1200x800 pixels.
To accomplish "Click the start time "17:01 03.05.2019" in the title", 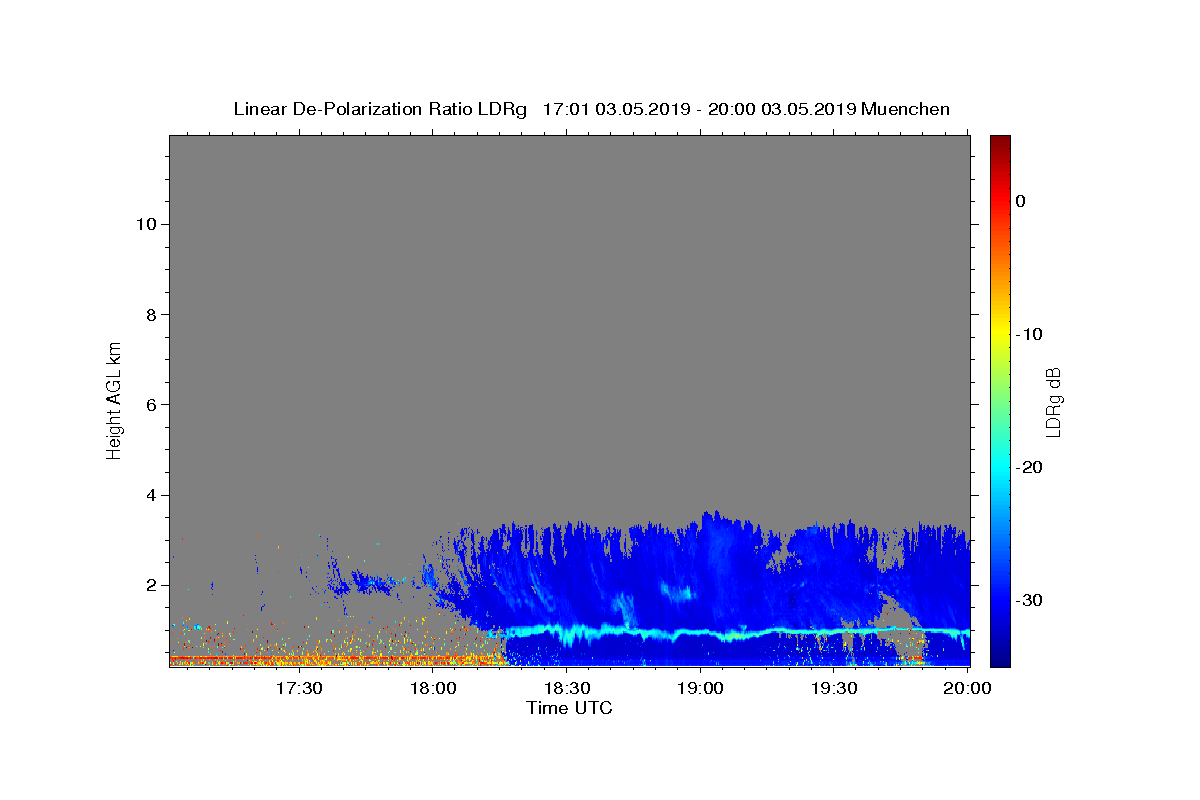I will (x=616, y=109).
